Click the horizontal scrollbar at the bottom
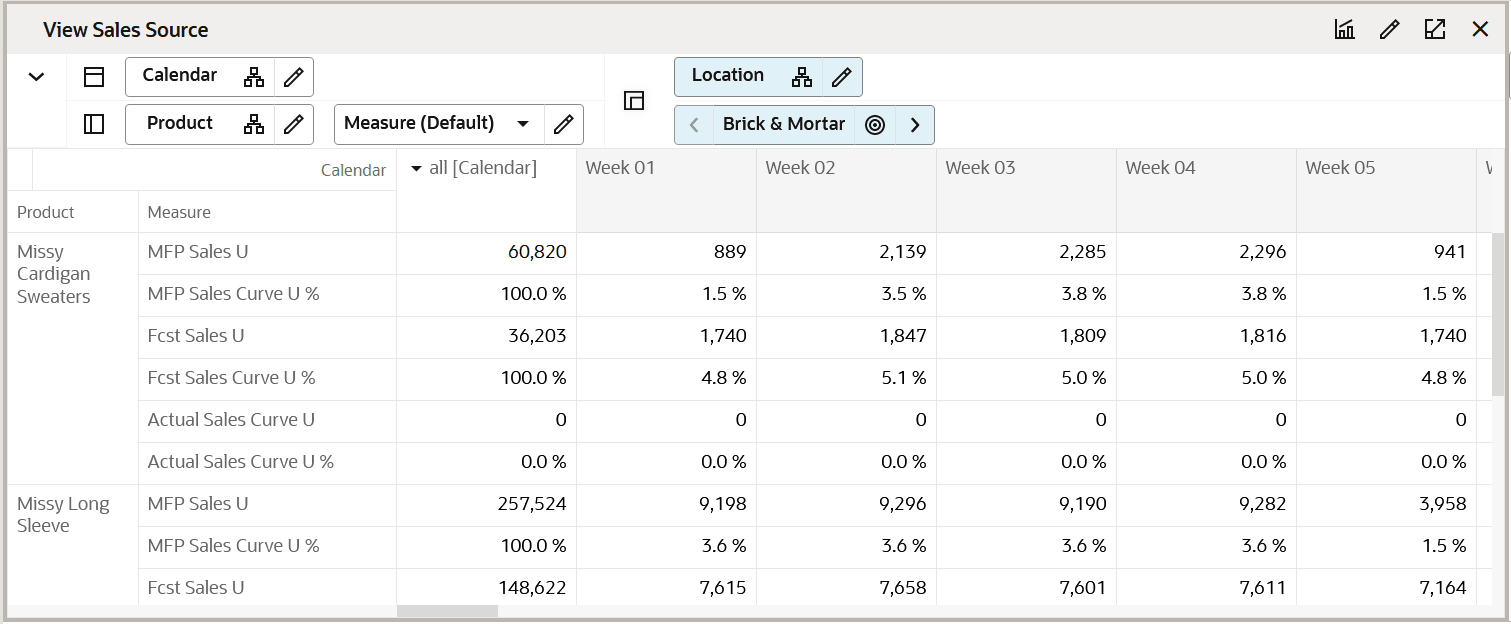Screen dimensions: 1511x624 pyautogui.click(x=447, y=610)
